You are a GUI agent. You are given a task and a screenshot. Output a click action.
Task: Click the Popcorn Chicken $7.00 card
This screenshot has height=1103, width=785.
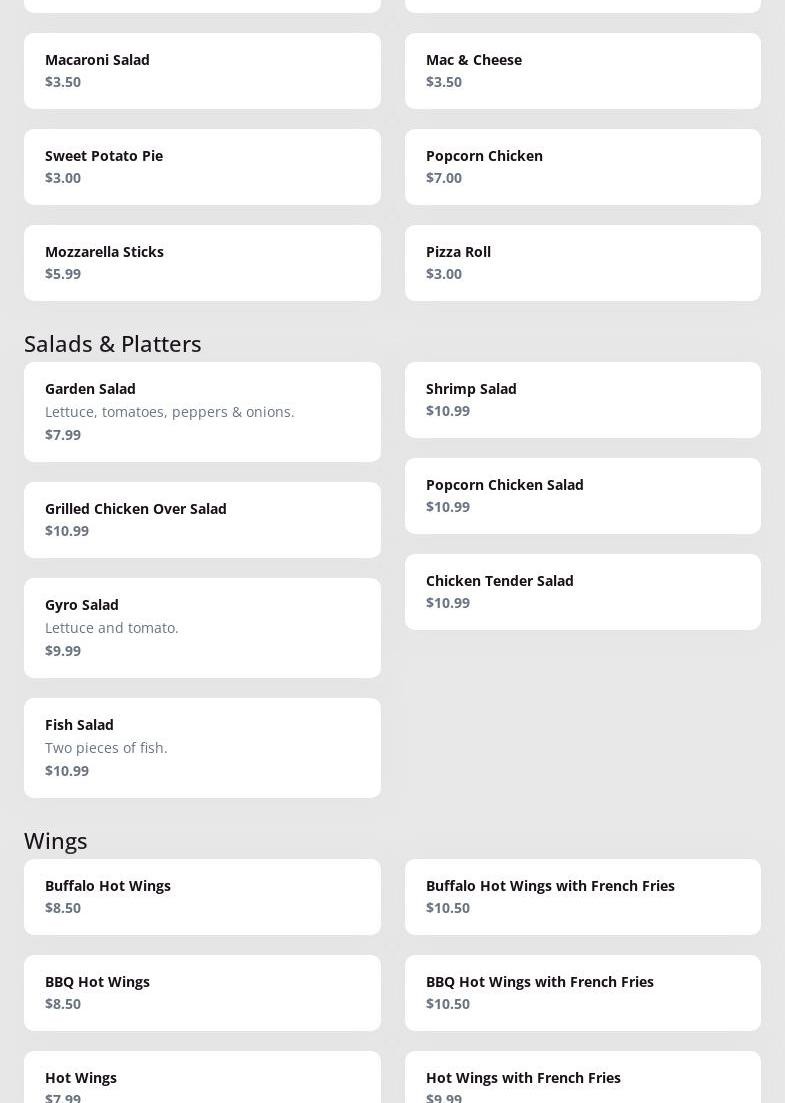[x=582, y=167]
